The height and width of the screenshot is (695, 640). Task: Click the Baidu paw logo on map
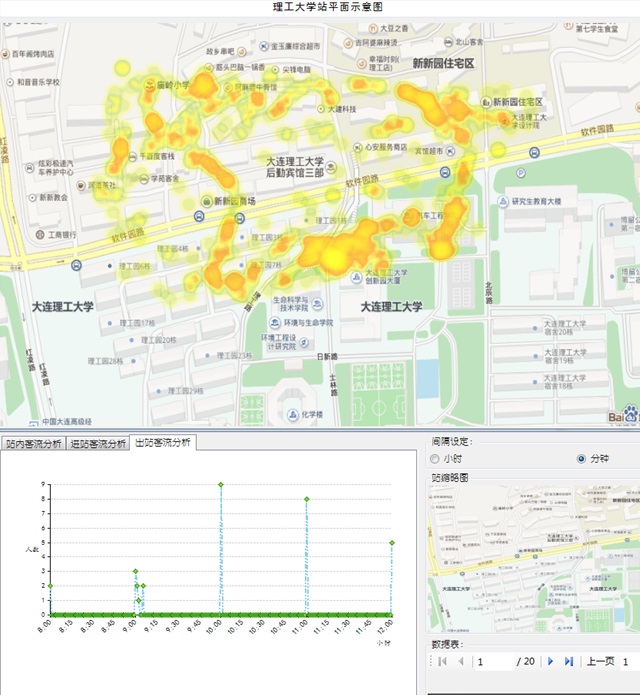click(x=629, y=415)
